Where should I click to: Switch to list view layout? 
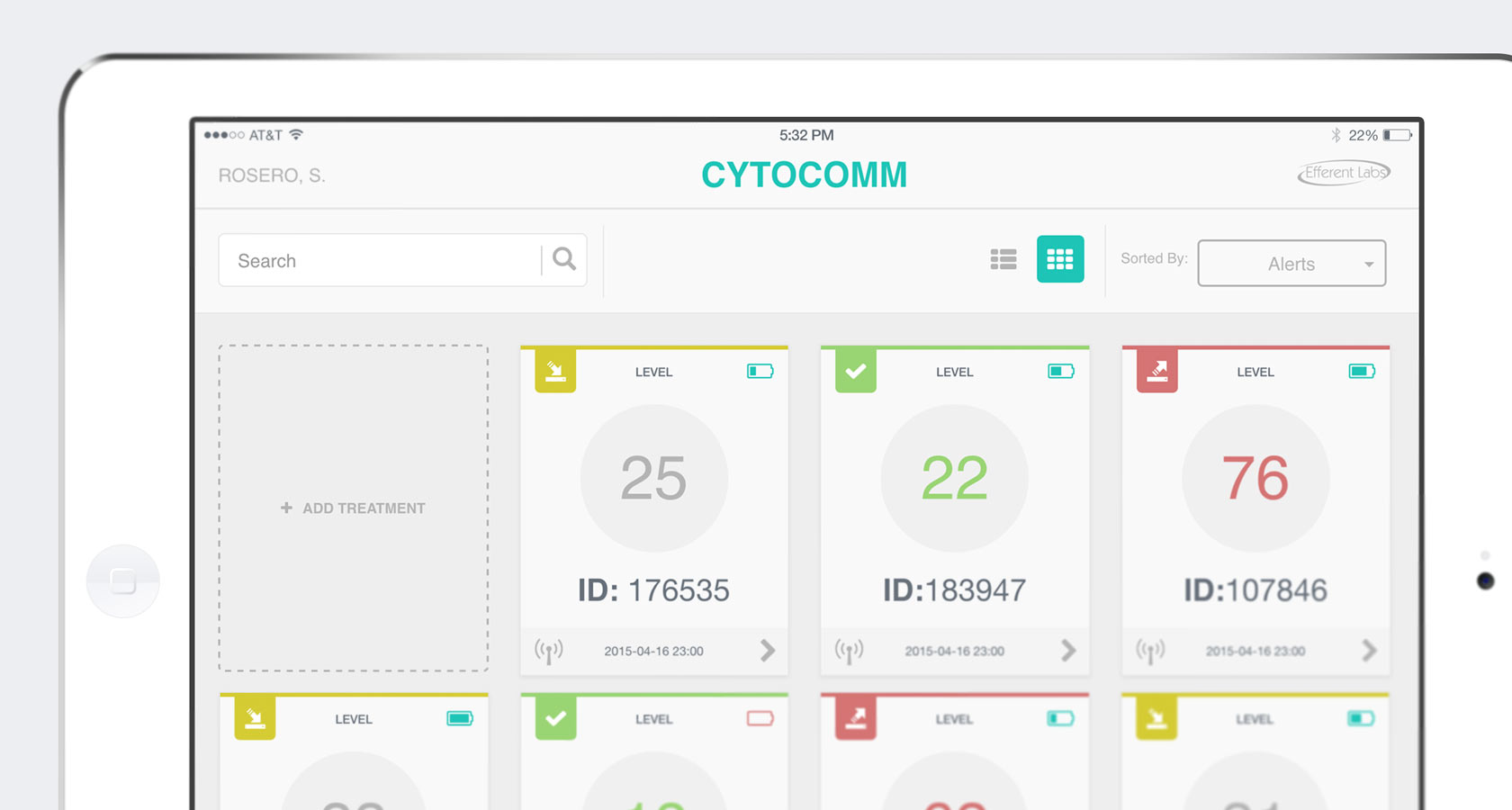(x=1003, y=258)
